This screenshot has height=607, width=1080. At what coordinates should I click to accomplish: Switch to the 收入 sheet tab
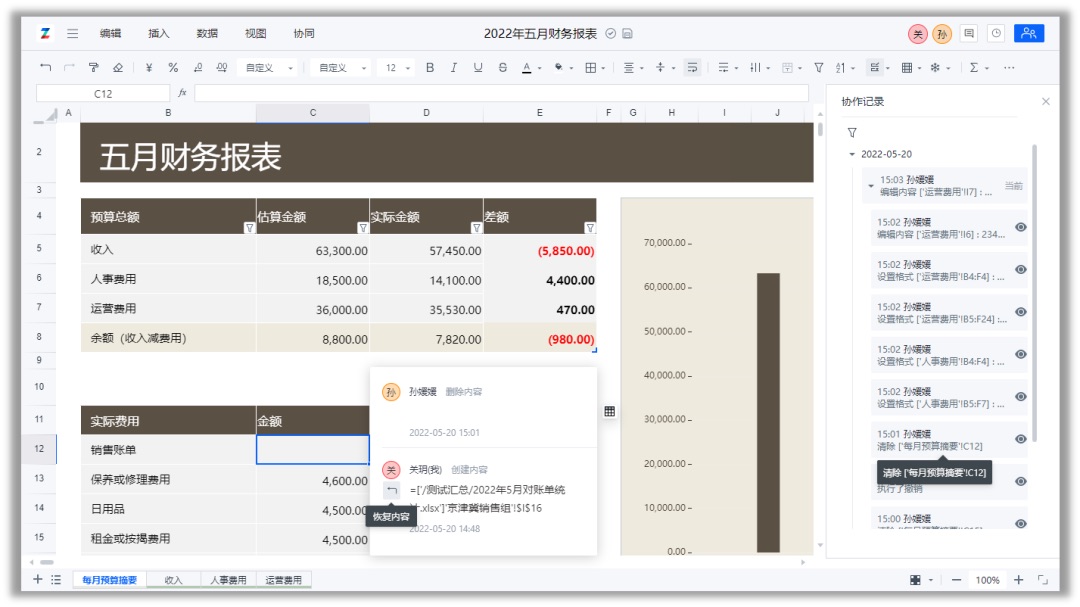point(174,580)
